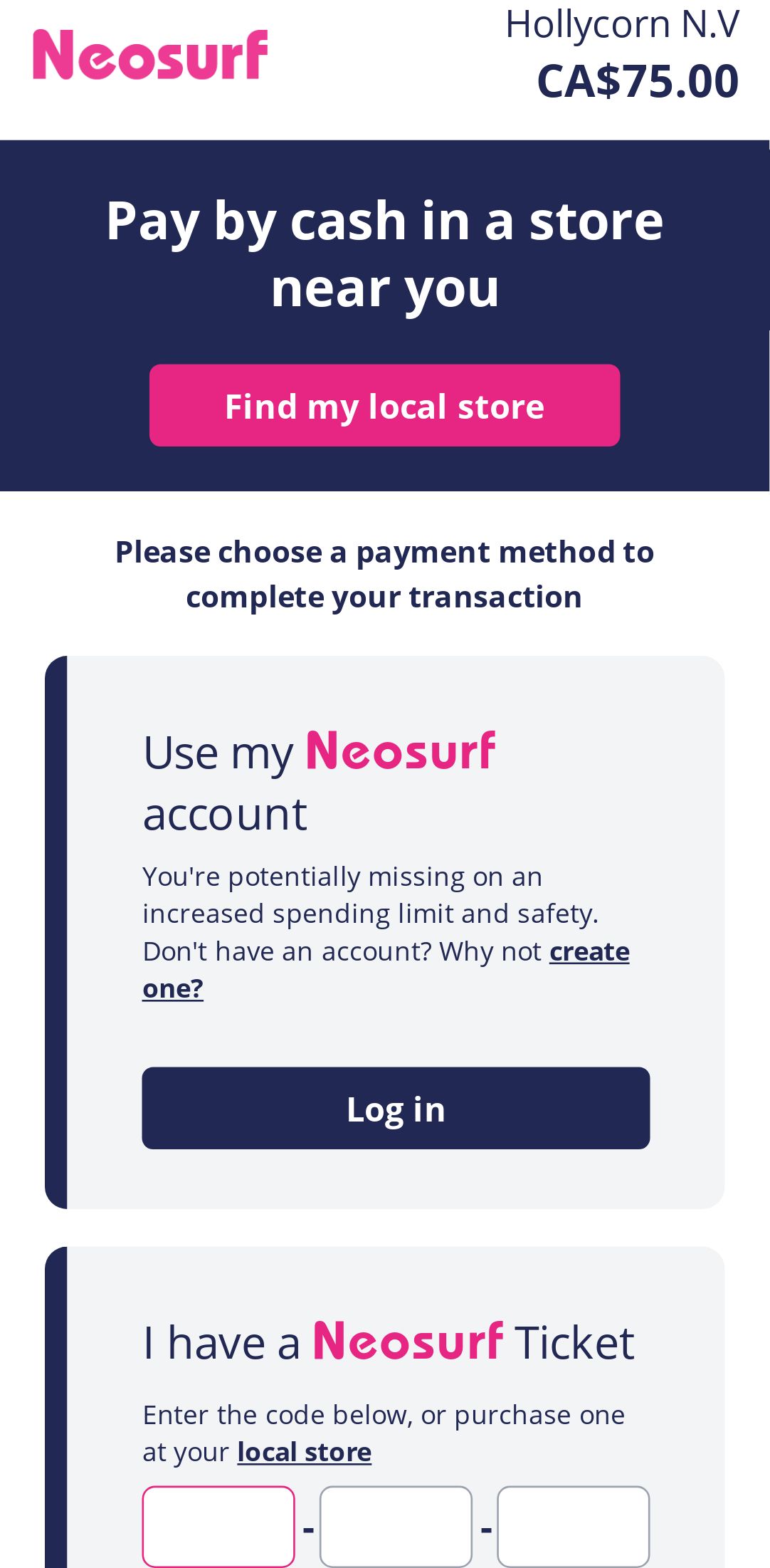770x1568 pixels.
Task: Focus the first ticket code field
Action: click(x=218, y=1527)
